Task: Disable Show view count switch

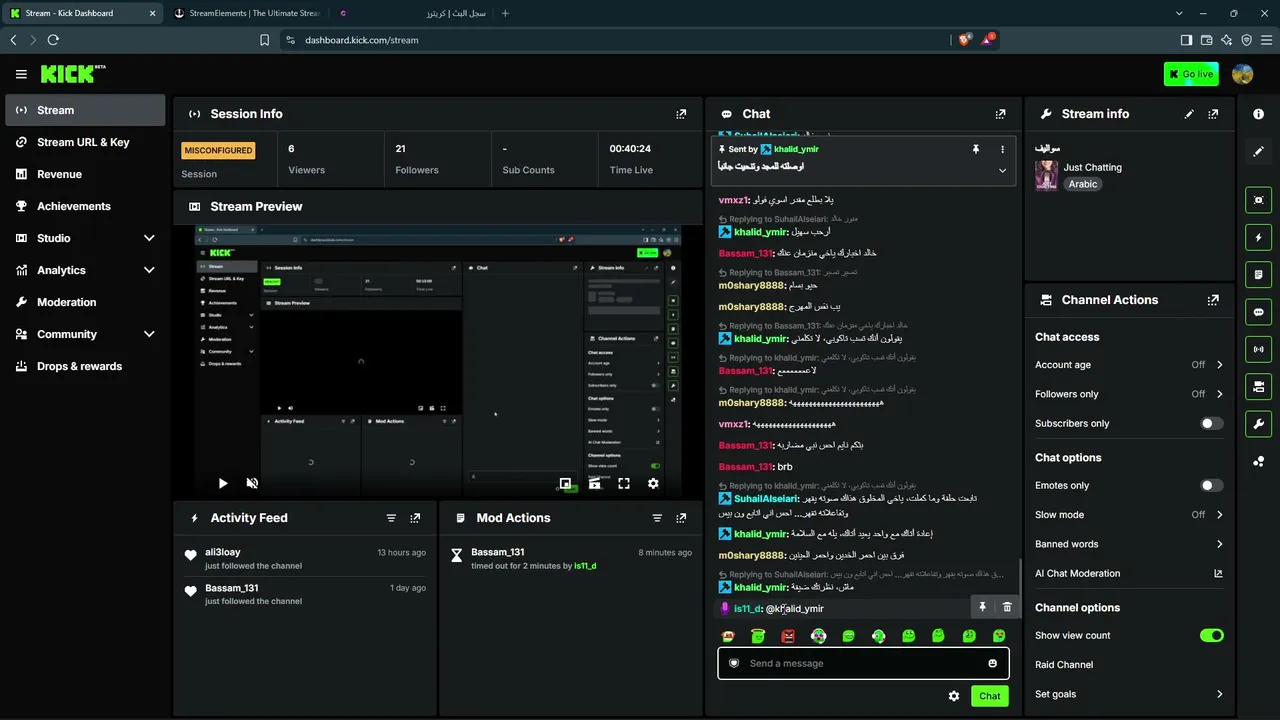Action: pyautogui.click(x=1211, y=635)
